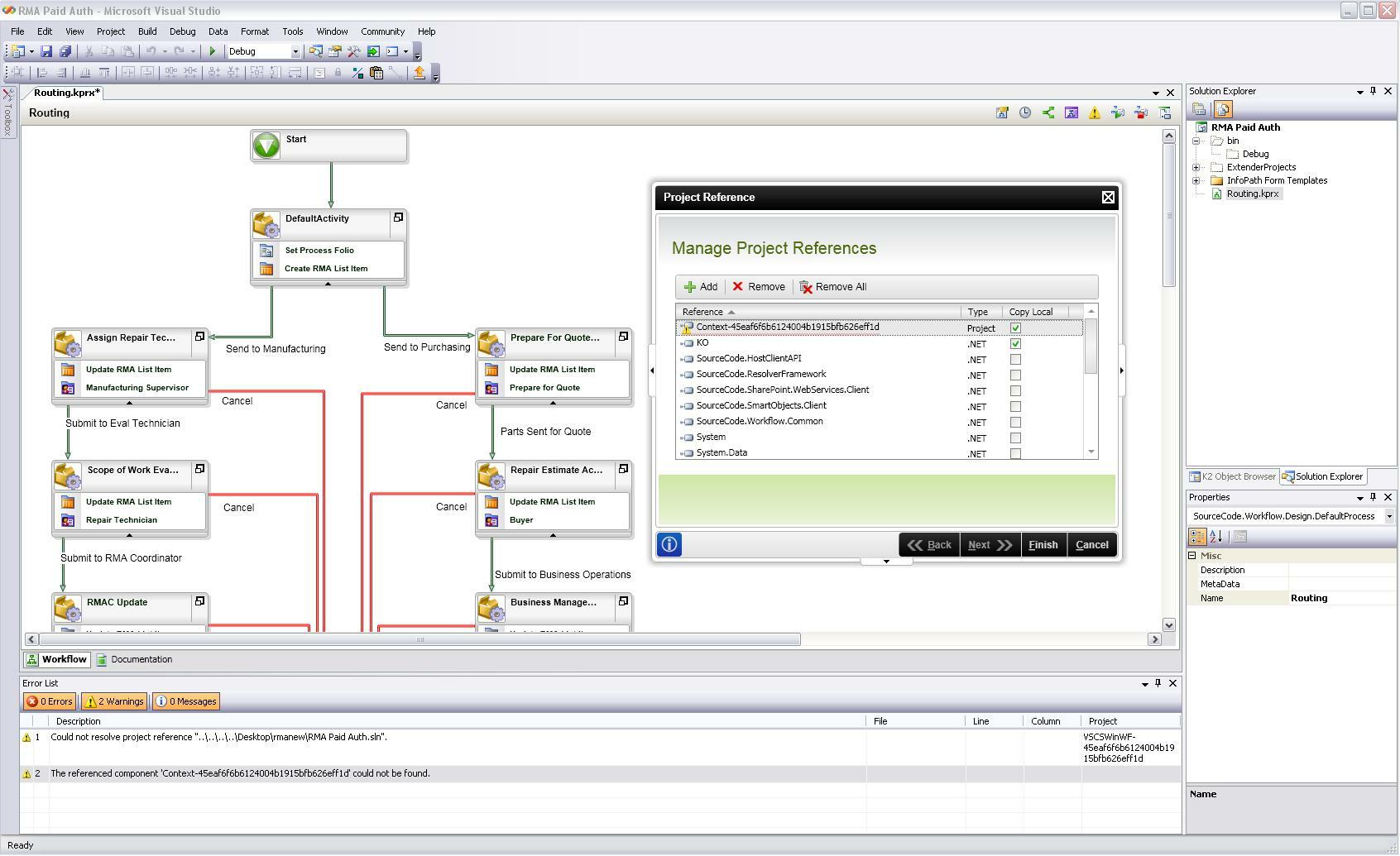Screen dimensions: 1400x856
Task: Open the Build menu
Action: (x=147, y=31)
